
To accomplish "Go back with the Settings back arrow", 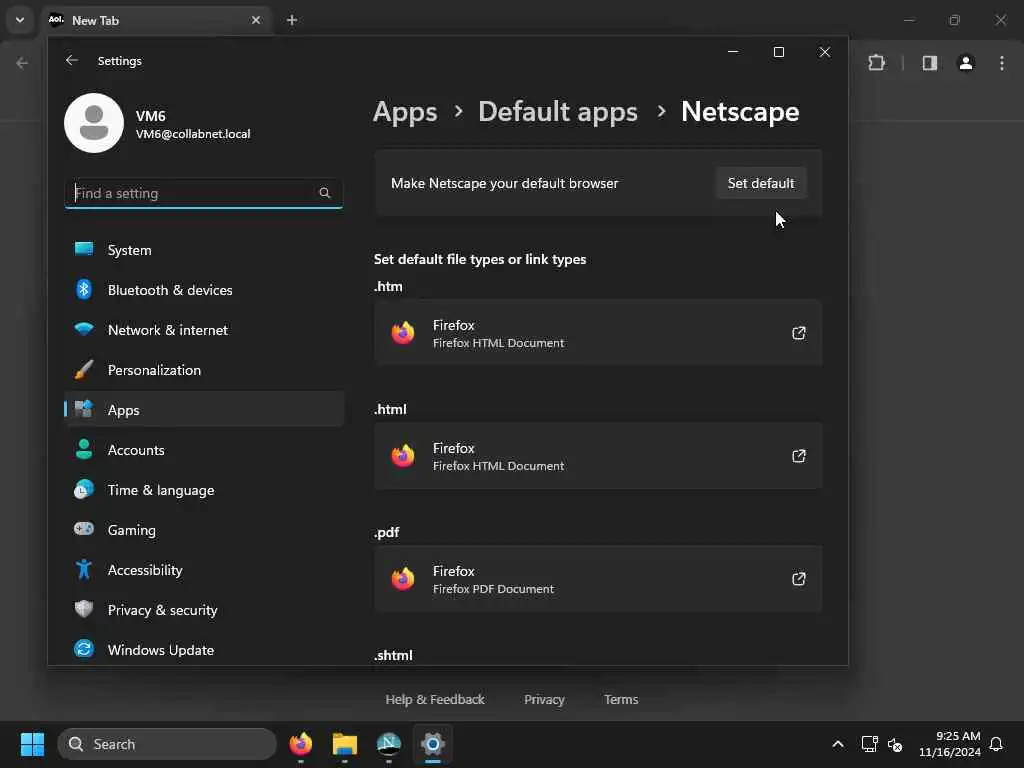I will click(x=72, y=60).
